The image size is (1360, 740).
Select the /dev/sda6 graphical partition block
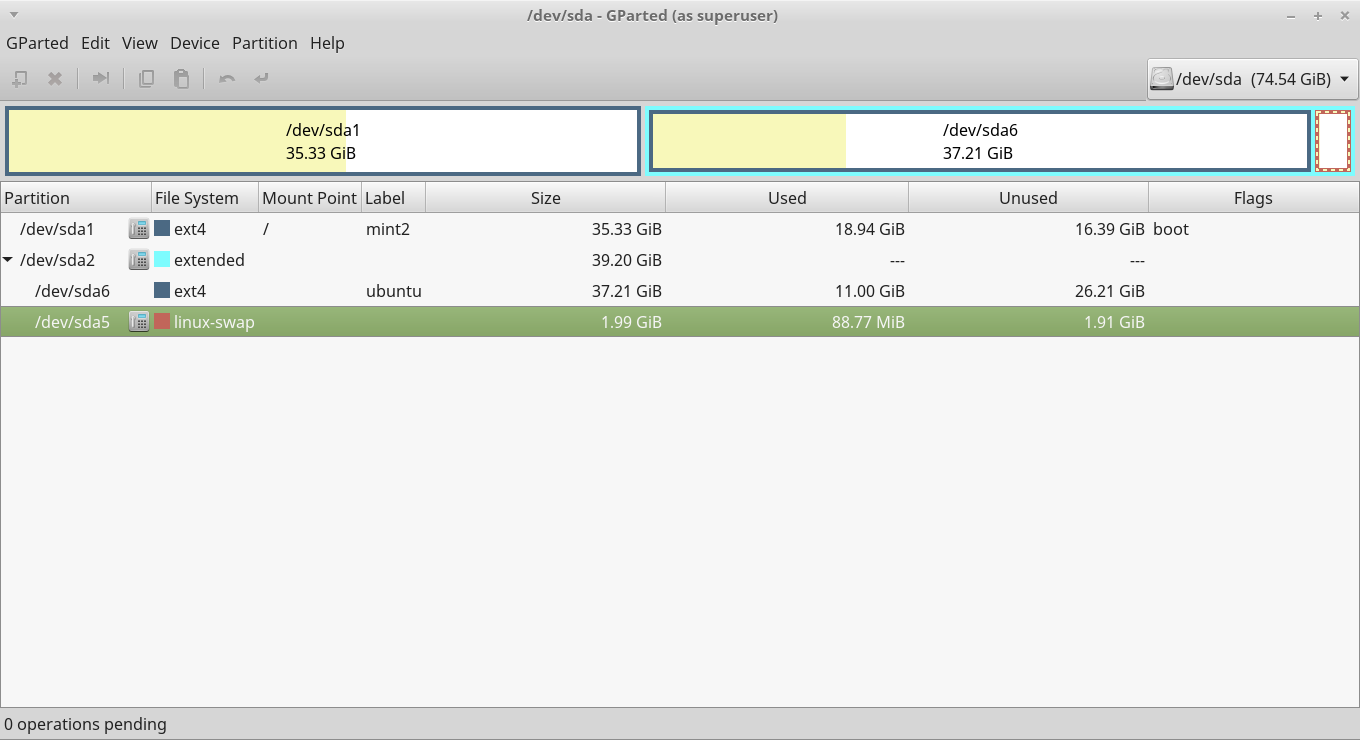tap(980, 141)
